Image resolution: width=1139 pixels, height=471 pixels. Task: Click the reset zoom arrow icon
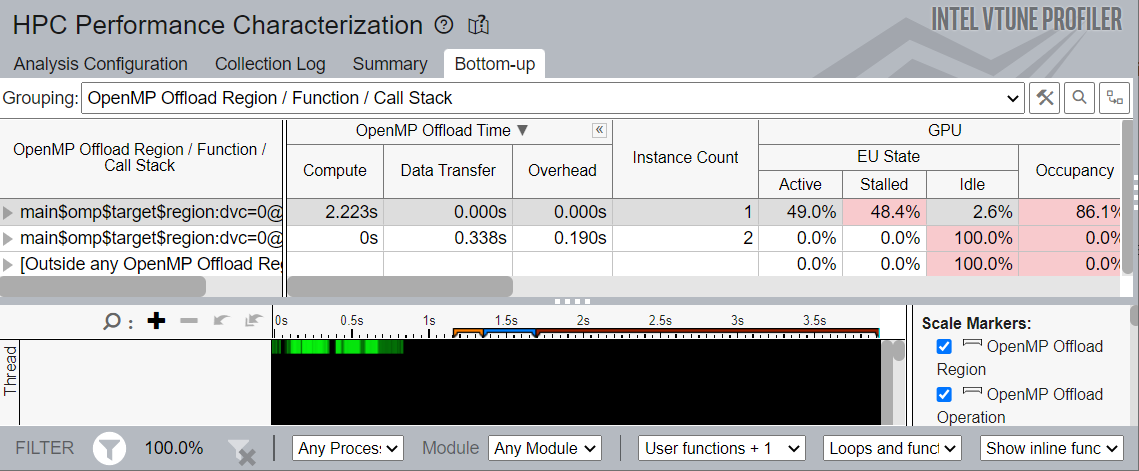[x=253, y=321]
